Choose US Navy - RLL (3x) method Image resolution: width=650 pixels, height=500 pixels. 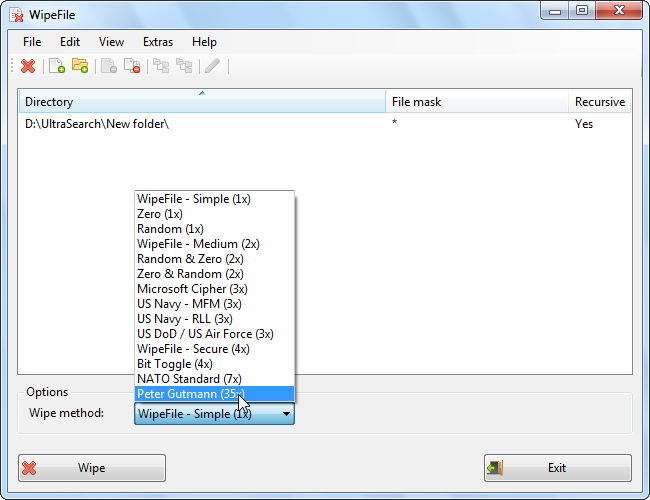click(x=214, y=318)
